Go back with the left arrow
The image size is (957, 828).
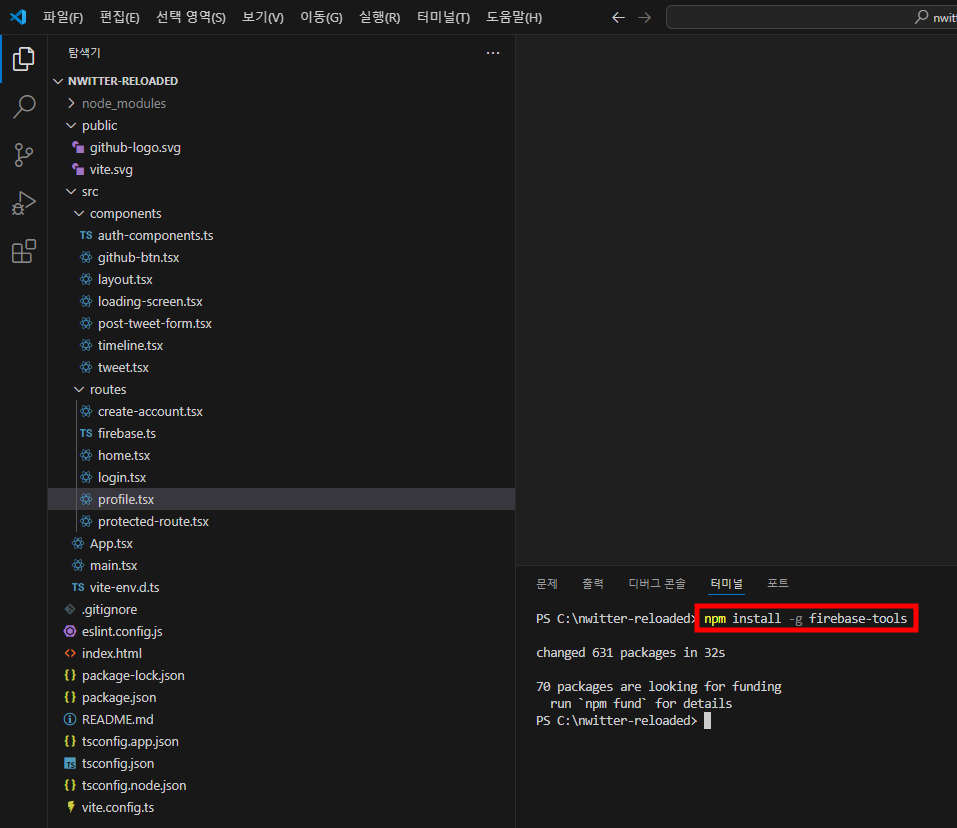[618, 18]
